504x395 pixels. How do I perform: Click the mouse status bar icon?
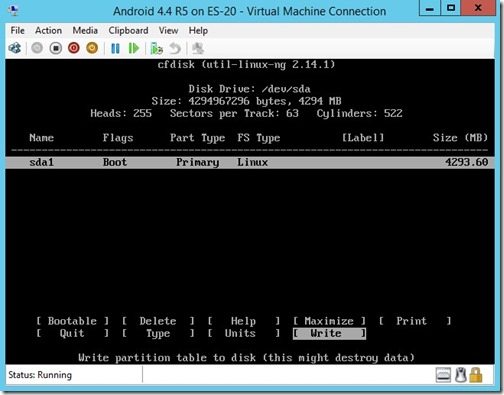click(461, 375)
